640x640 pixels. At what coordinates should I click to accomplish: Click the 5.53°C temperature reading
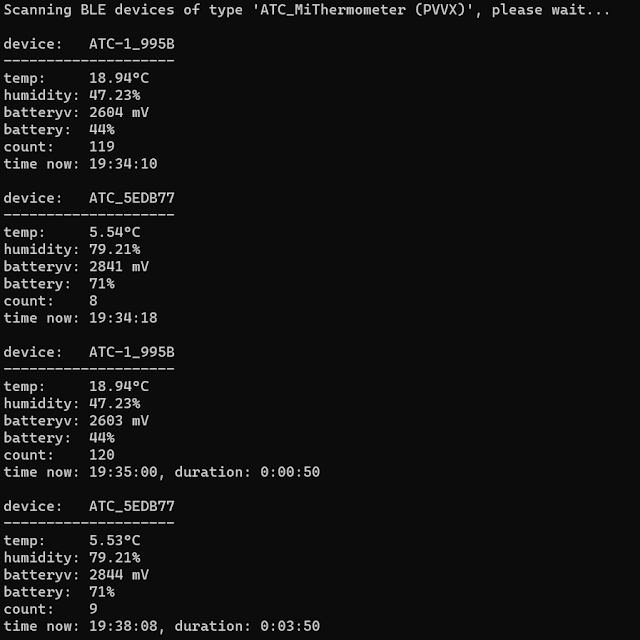(114, 540)
